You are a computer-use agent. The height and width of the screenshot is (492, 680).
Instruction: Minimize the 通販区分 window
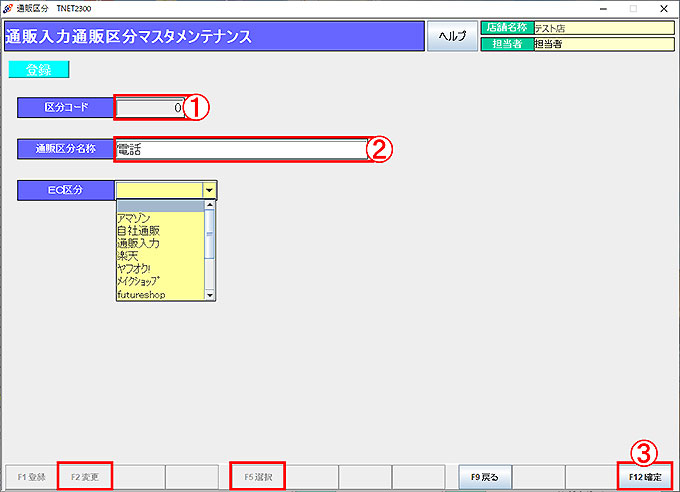[603, 9]
